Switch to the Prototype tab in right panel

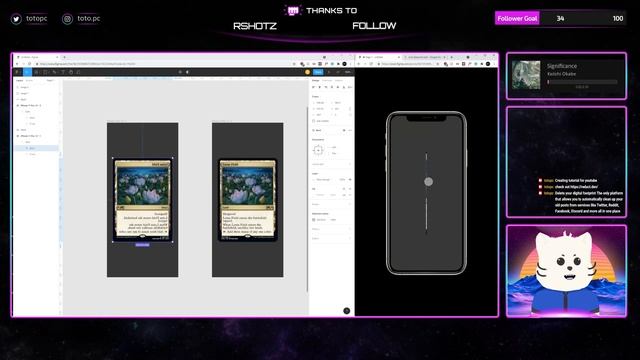point(327,80)
